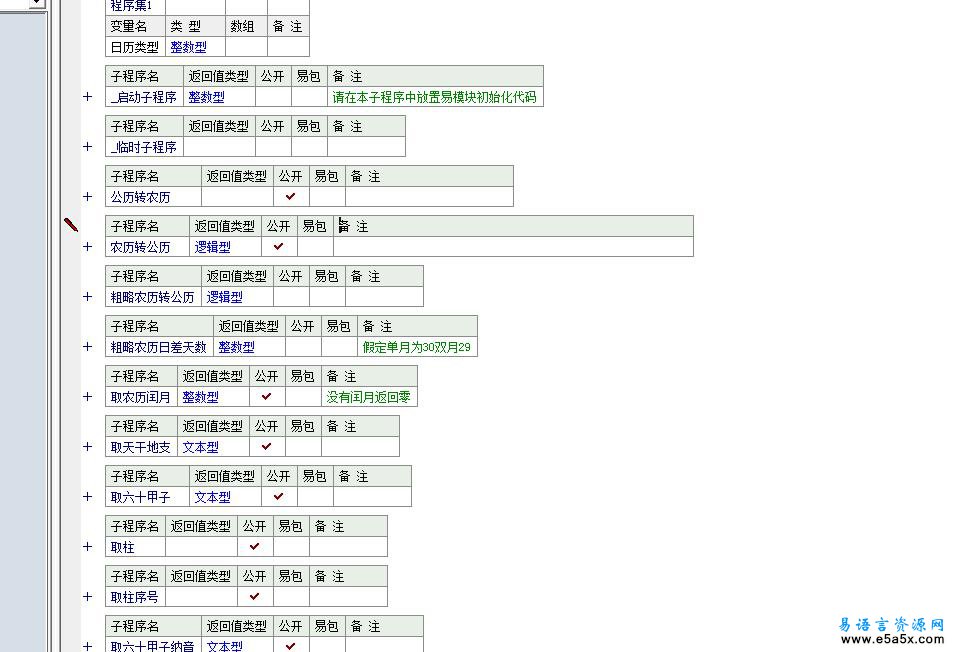Select the _启动子程序 name cell
Image resolution: width=953 pixels, height=652 pixels.
[x=144, y=97]
